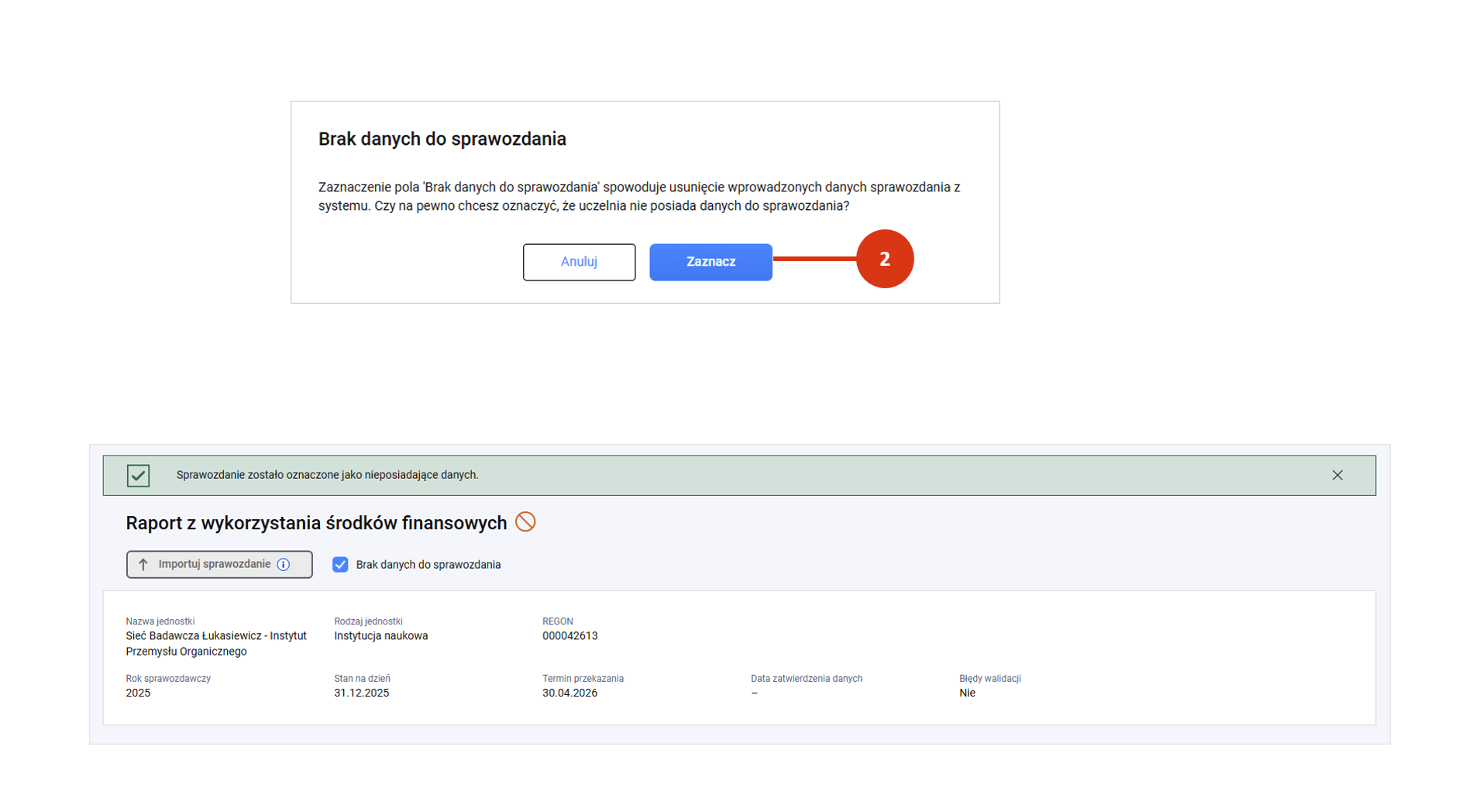Click the success message about nieposiadające danych

pos(327,475)
